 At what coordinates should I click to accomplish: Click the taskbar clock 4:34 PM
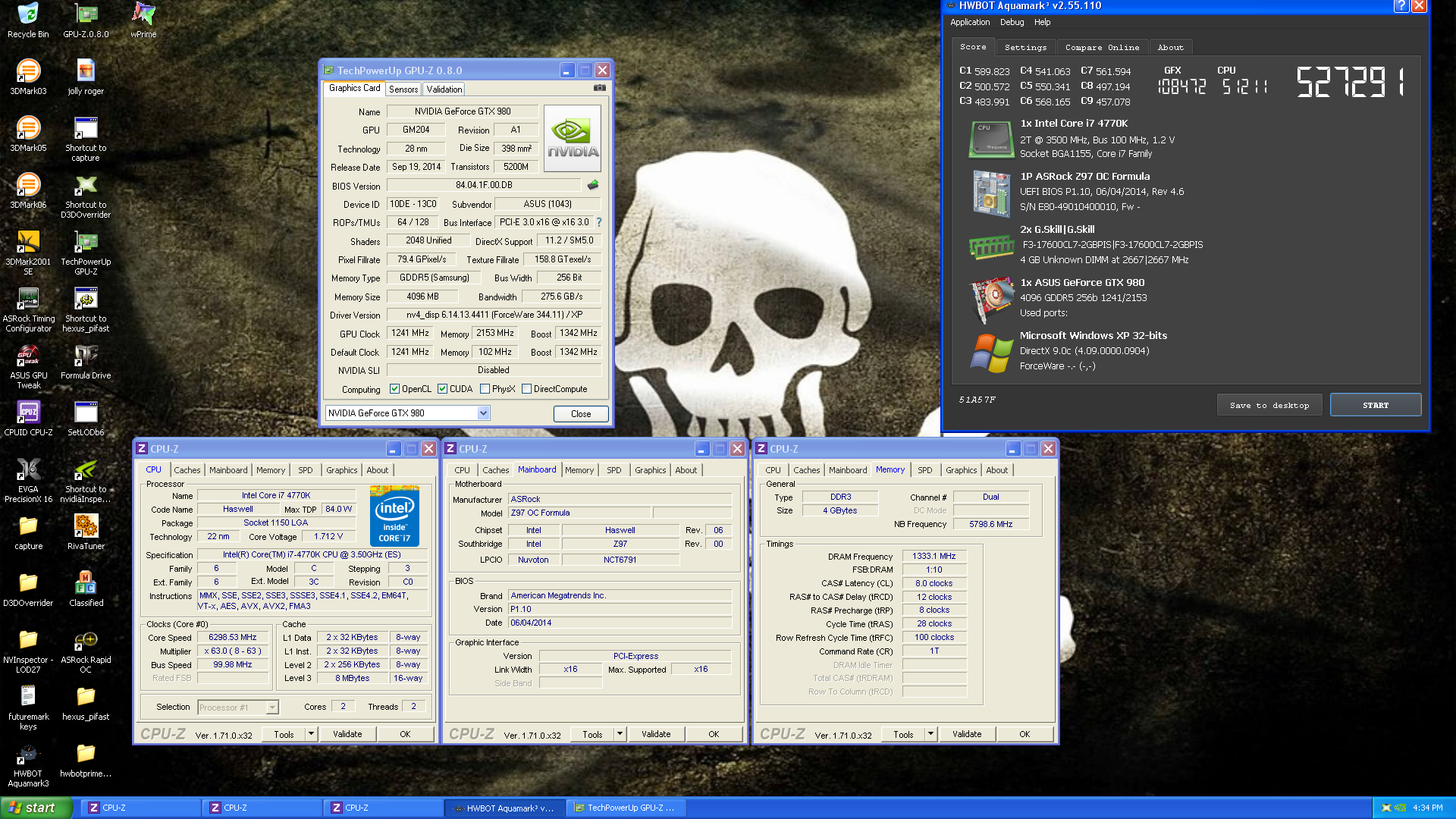coord(1428,808)
